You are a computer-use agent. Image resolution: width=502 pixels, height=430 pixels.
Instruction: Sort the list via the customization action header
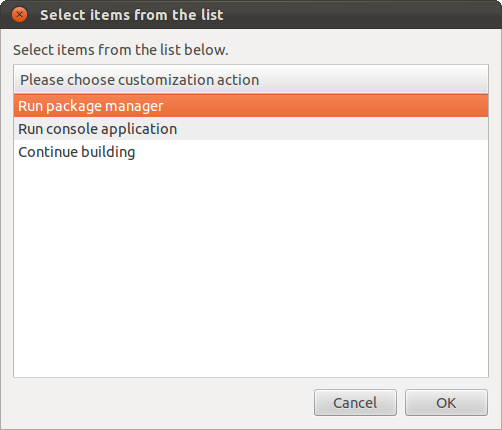[251, 79]
